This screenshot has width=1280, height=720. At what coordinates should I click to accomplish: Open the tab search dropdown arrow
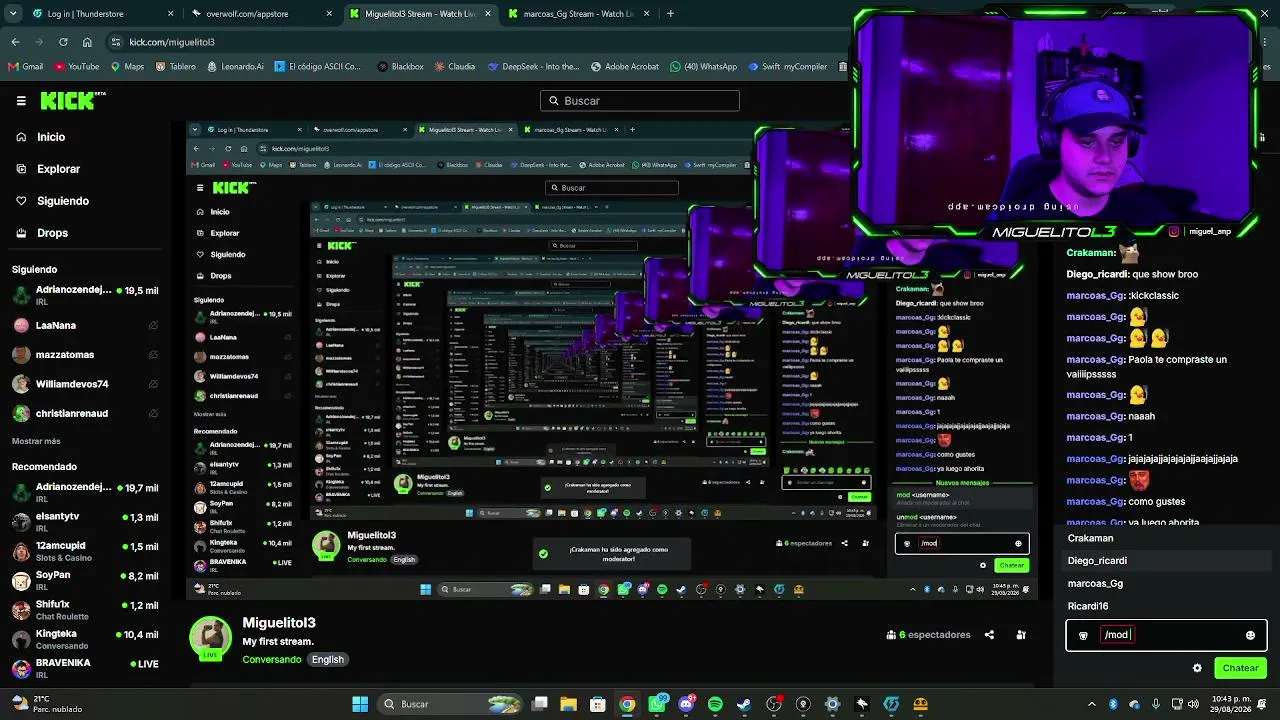13,14
